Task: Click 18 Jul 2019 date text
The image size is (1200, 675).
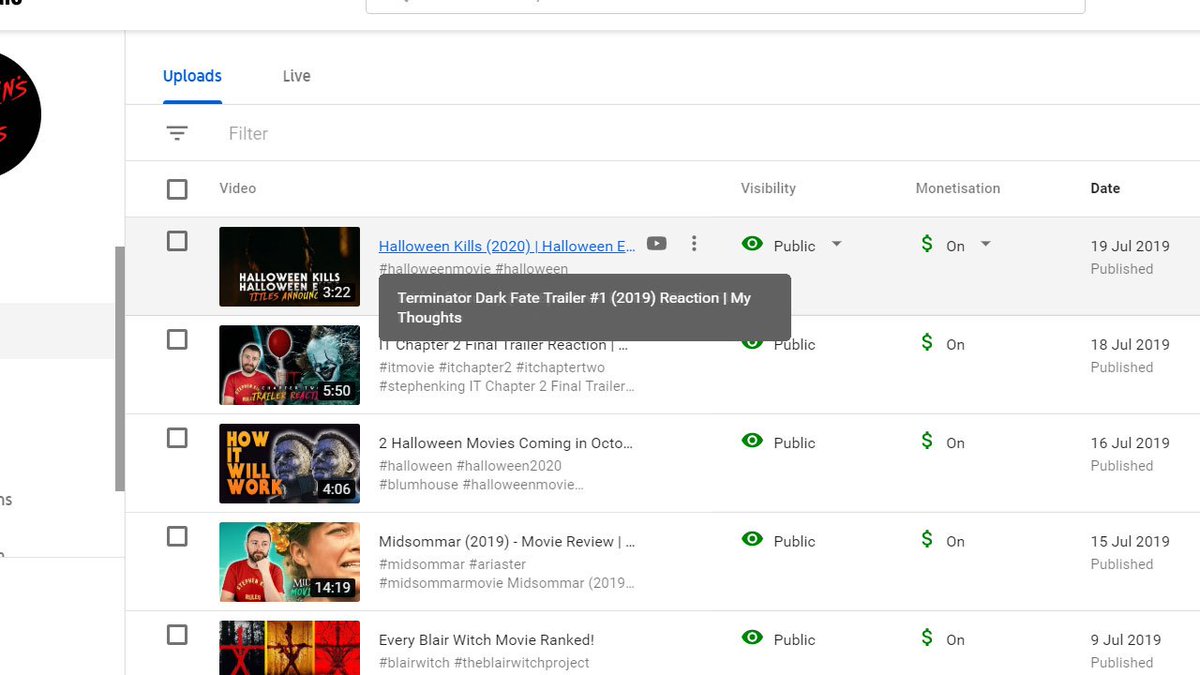Action: click(x=1130, y=344)
